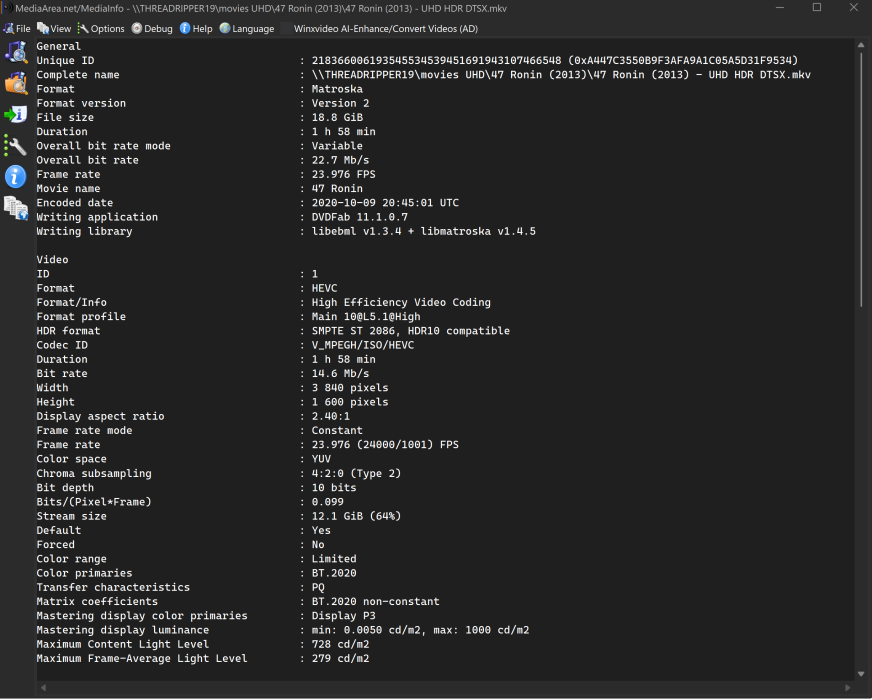
Task: Click the Export icon with green arrow
Action: pos(16,114)
